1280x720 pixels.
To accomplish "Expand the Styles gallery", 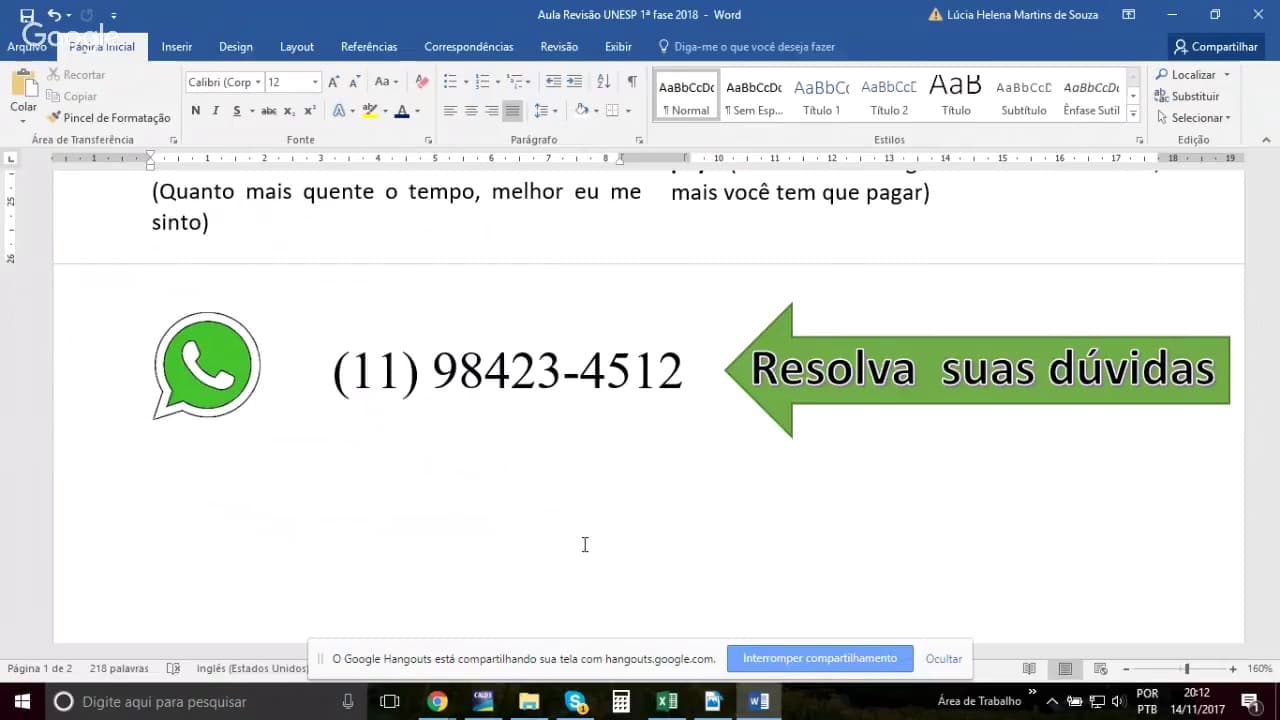I will [1133, 116].
